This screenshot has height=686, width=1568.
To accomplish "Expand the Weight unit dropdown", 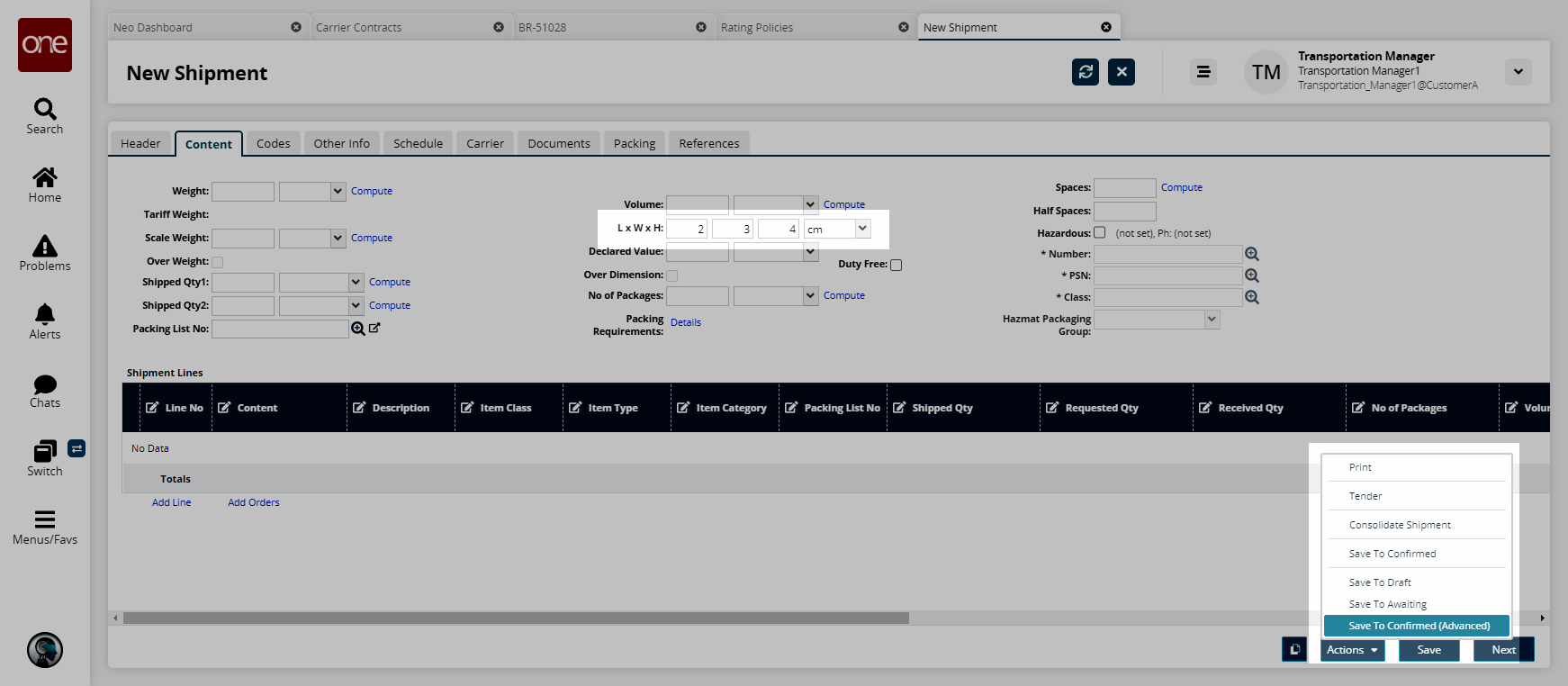I will tap(338, 191).
